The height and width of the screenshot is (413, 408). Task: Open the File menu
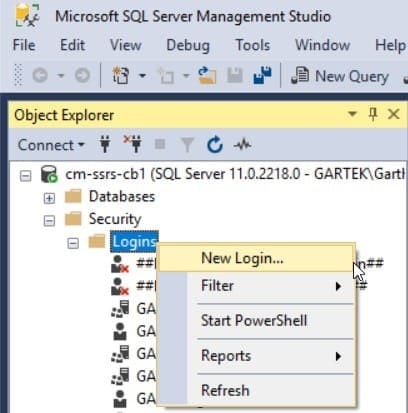pos(24,45)
